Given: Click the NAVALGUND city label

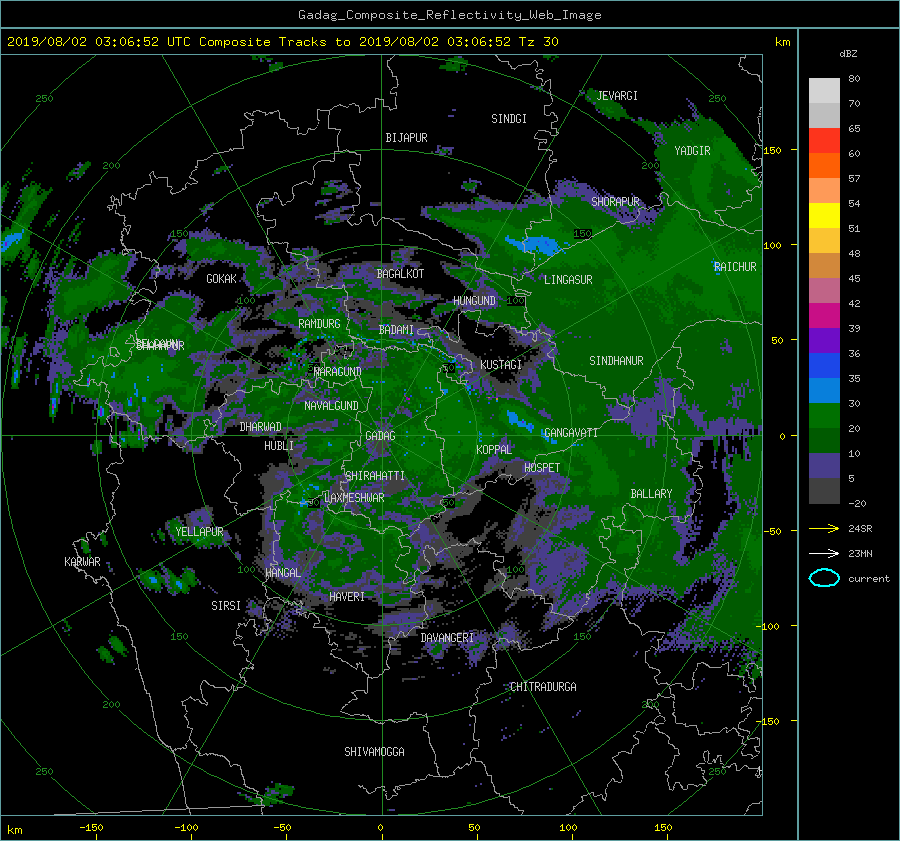Looking at the screenshot, I should [x=331, y=406].
